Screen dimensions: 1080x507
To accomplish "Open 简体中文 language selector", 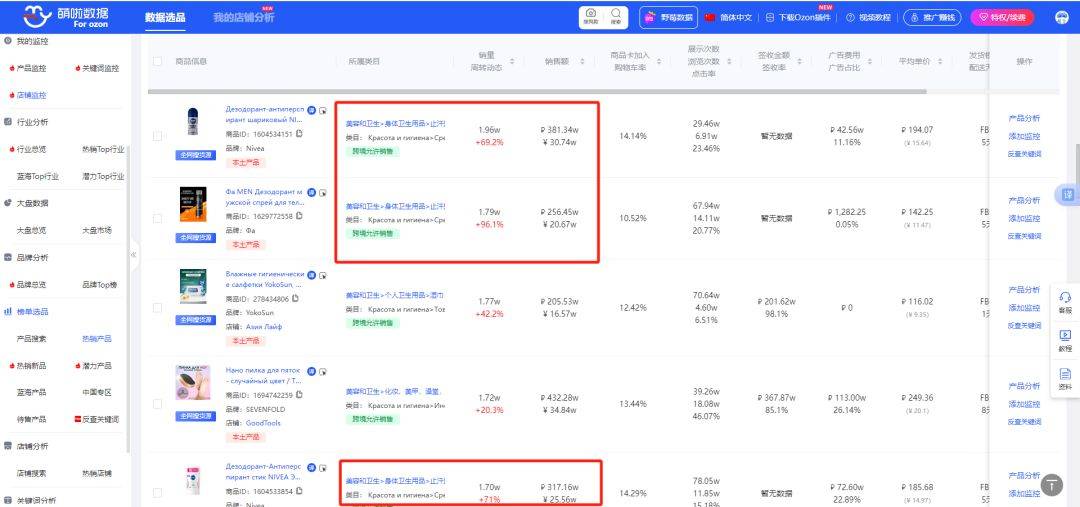I will [728, 17].
